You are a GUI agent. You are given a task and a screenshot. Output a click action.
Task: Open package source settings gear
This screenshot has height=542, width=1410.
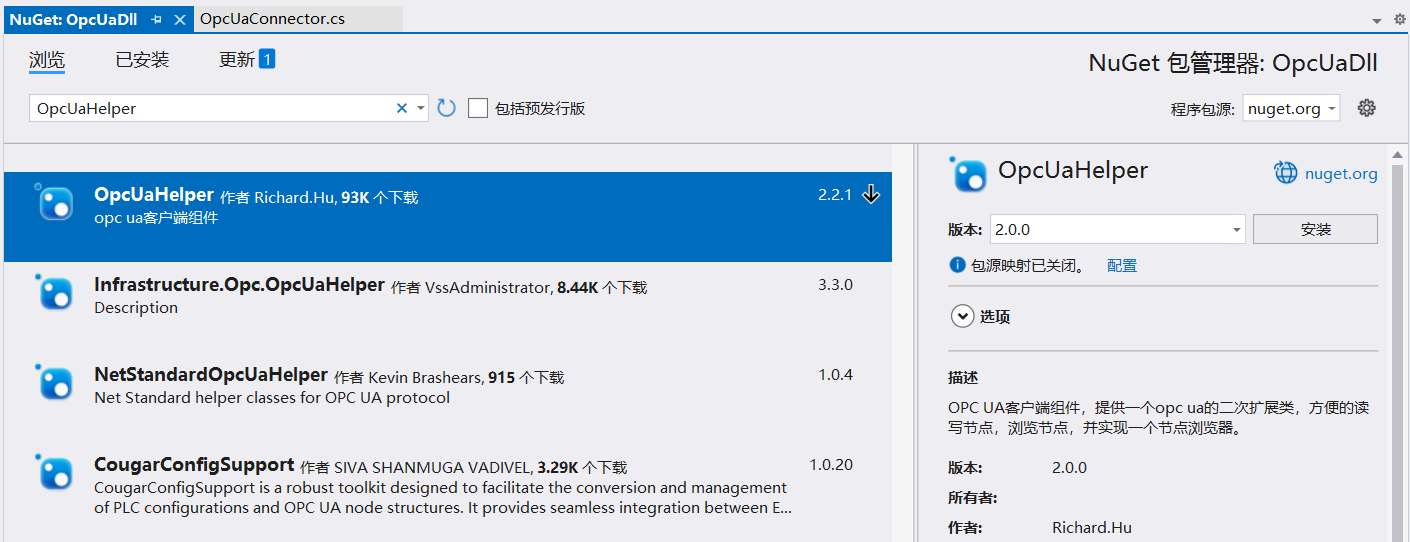[x=1367, y=108]
